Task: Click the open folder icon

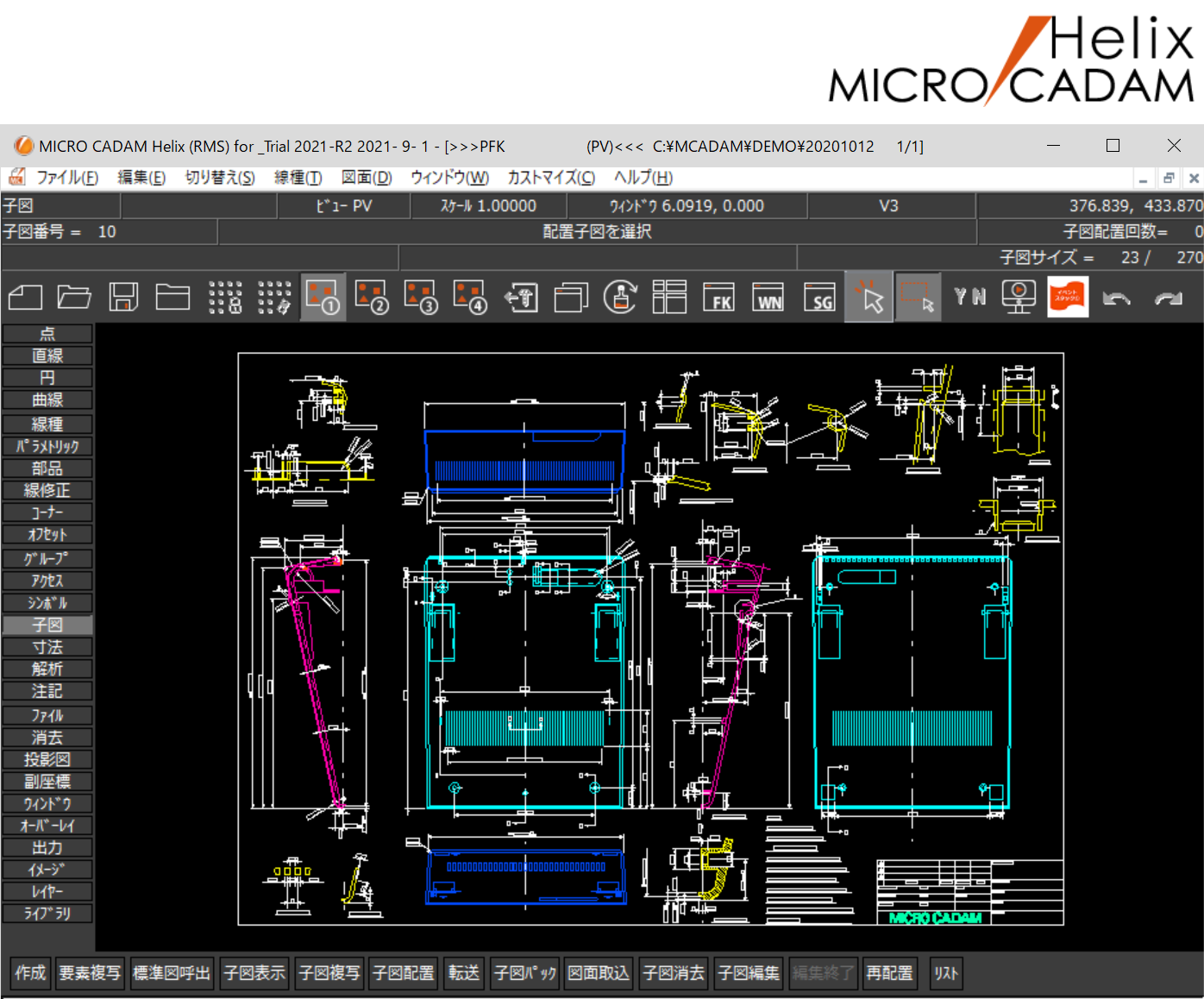Action: pyautogui.click(x=74, y=298)
